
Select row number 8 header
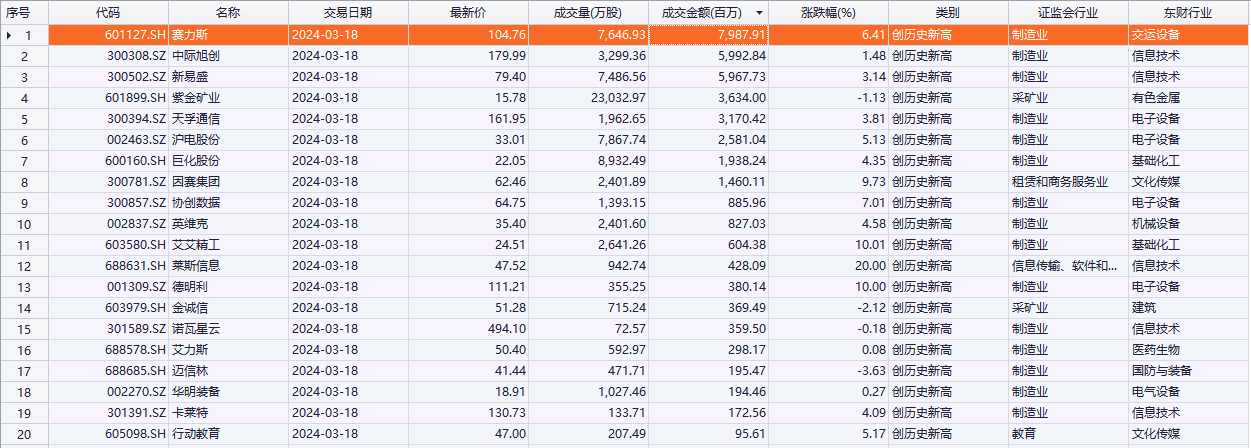tap(25, 182)
